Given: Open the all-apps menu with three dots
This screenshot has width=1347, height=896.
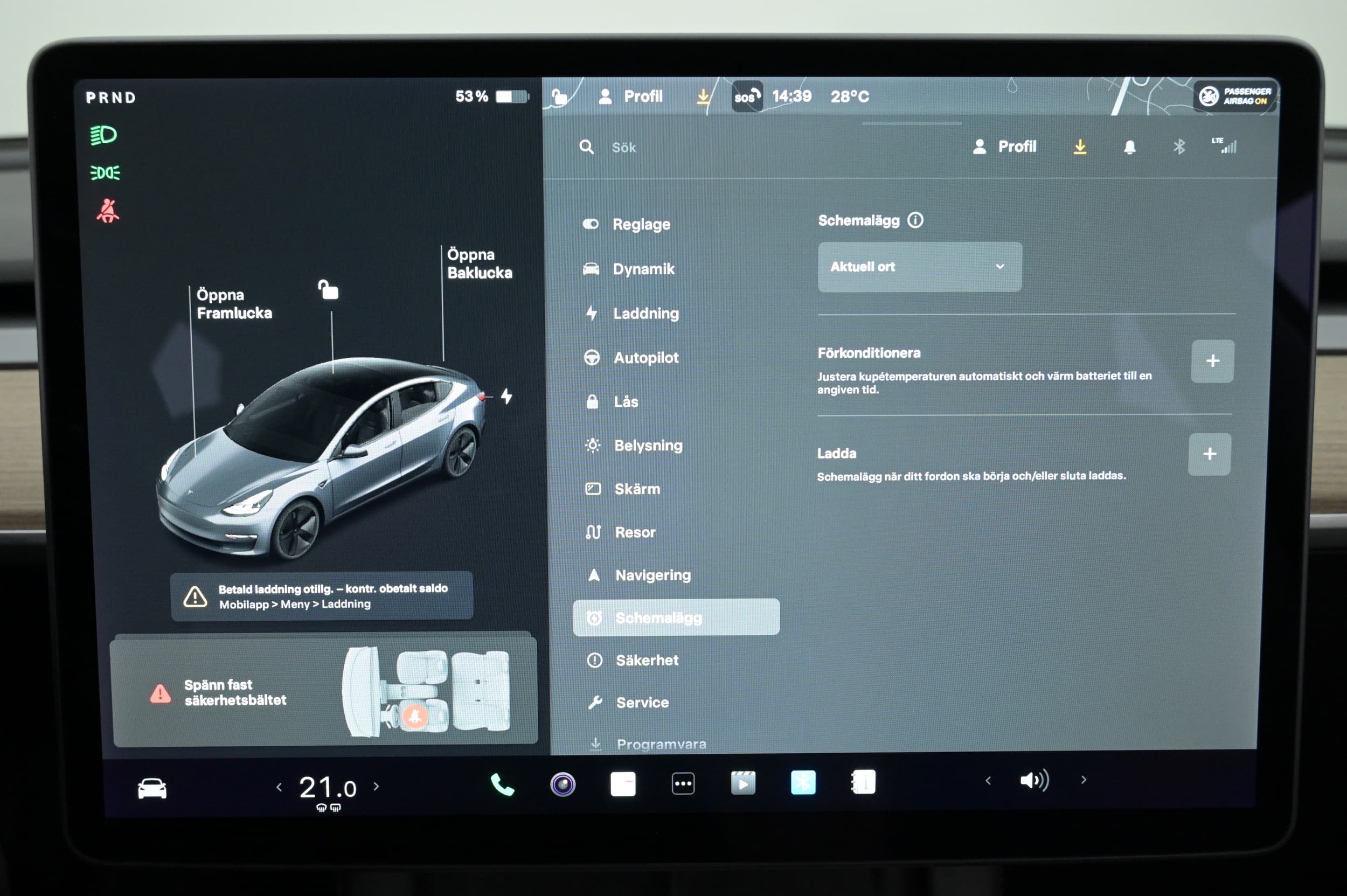Looking at the screenshot, I should [x=683, y=783].
